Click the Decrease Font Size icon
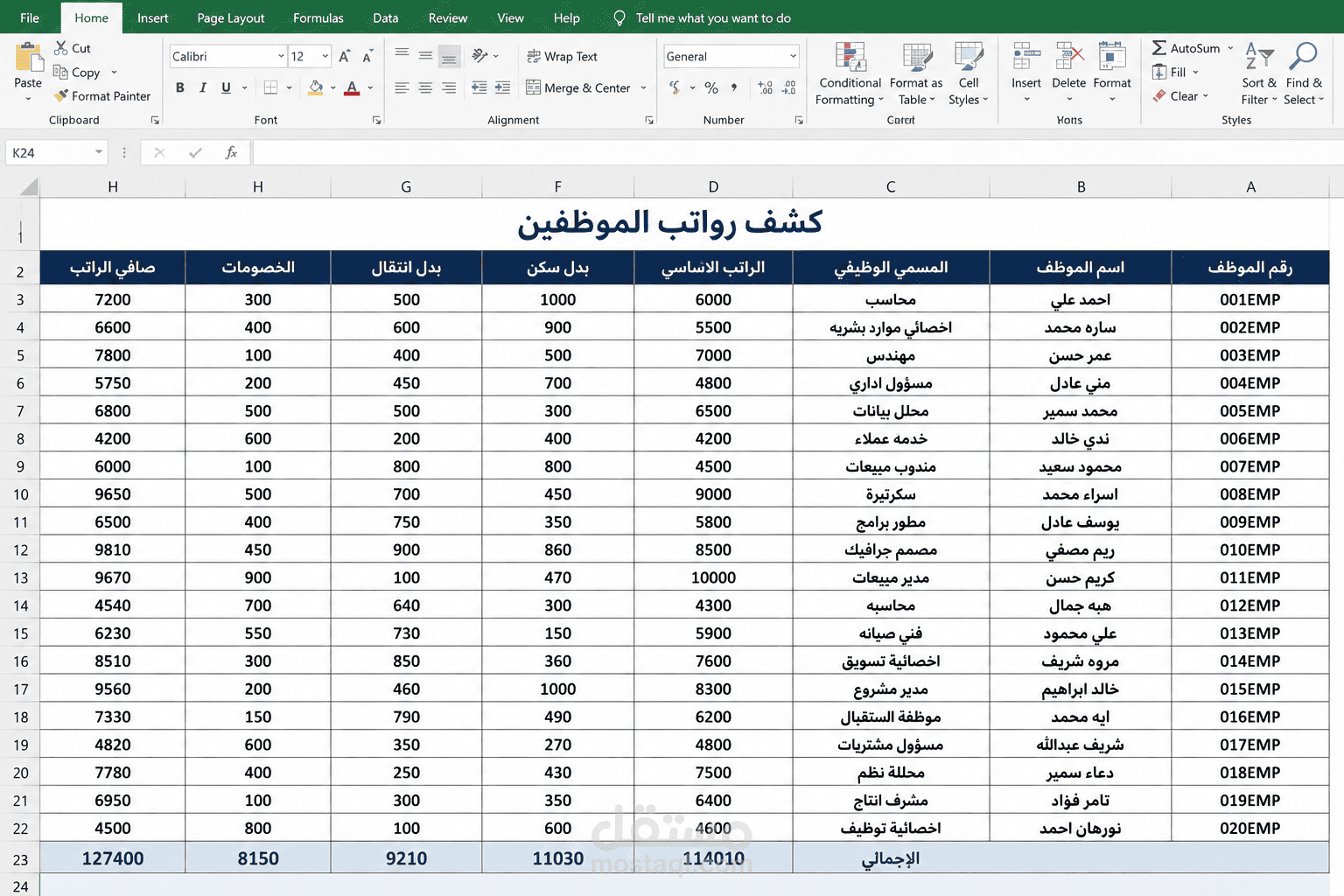1344x896 pixels. (367, 57)
